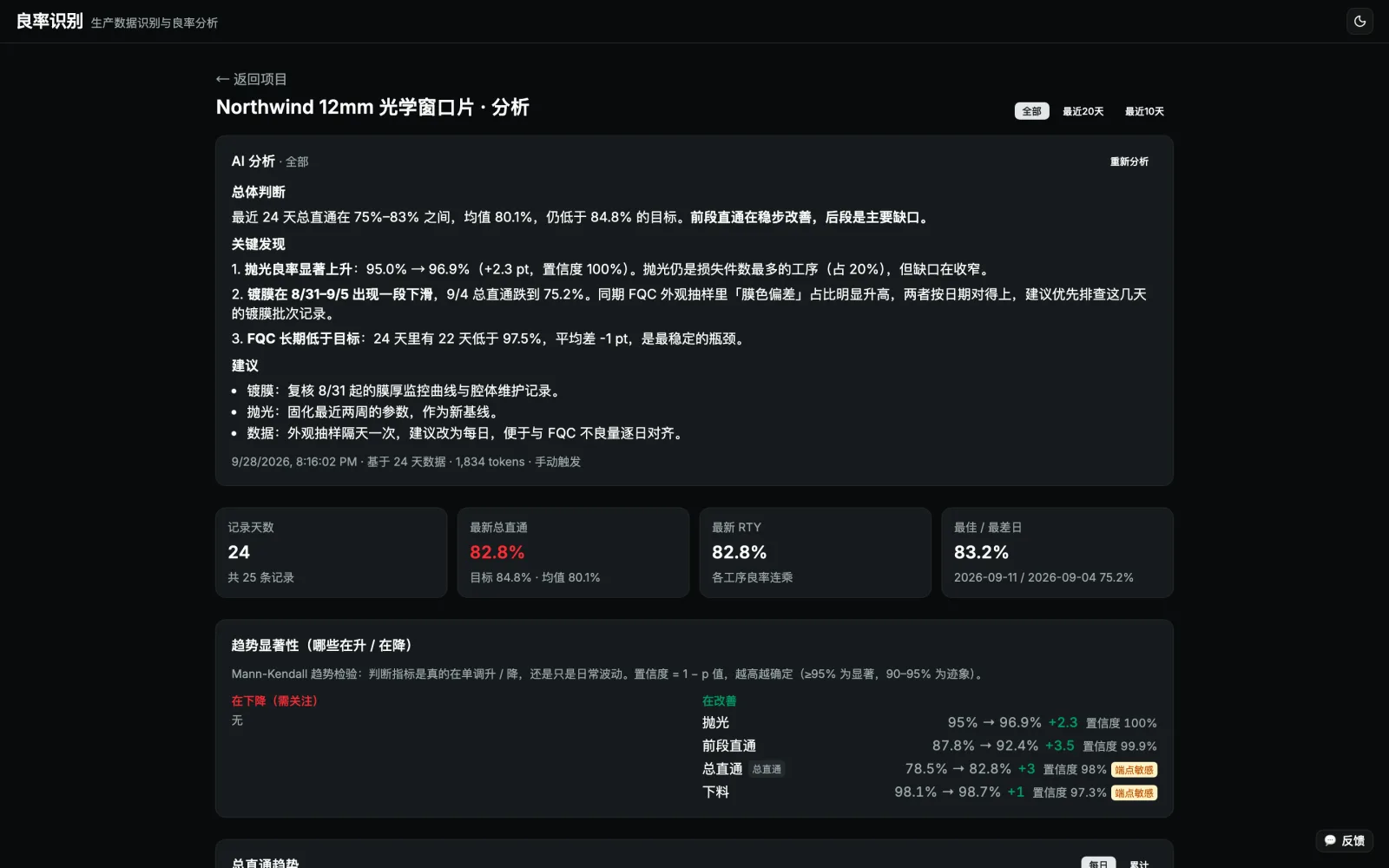Select the 全部 time range tab
The image size is (1389, 868).
pyautogui.click(x=1031, y=111)
